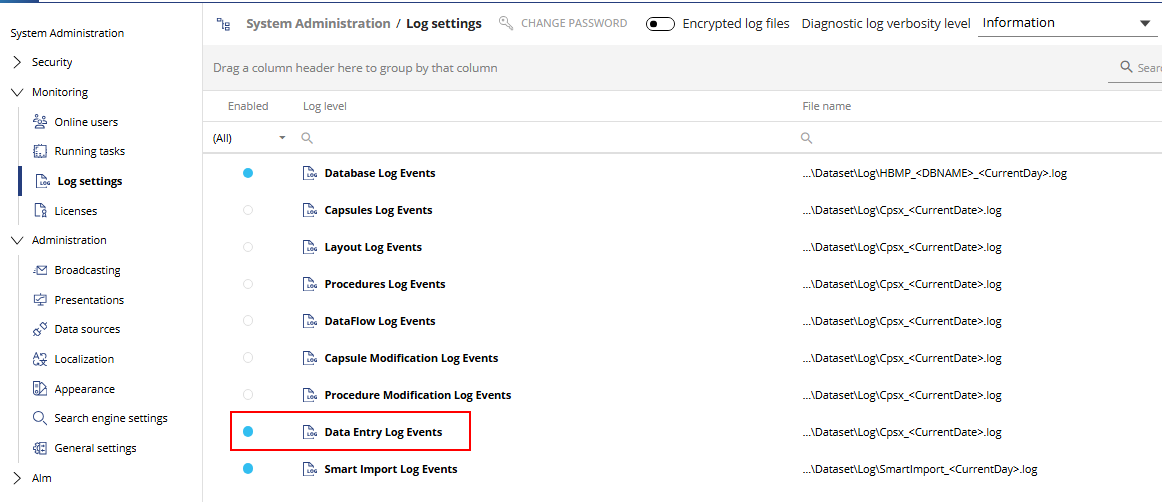The height and width of the screenshot is (502, 1162).
Task: Click the Online users icon in sidebar
Action: (41, 122)
